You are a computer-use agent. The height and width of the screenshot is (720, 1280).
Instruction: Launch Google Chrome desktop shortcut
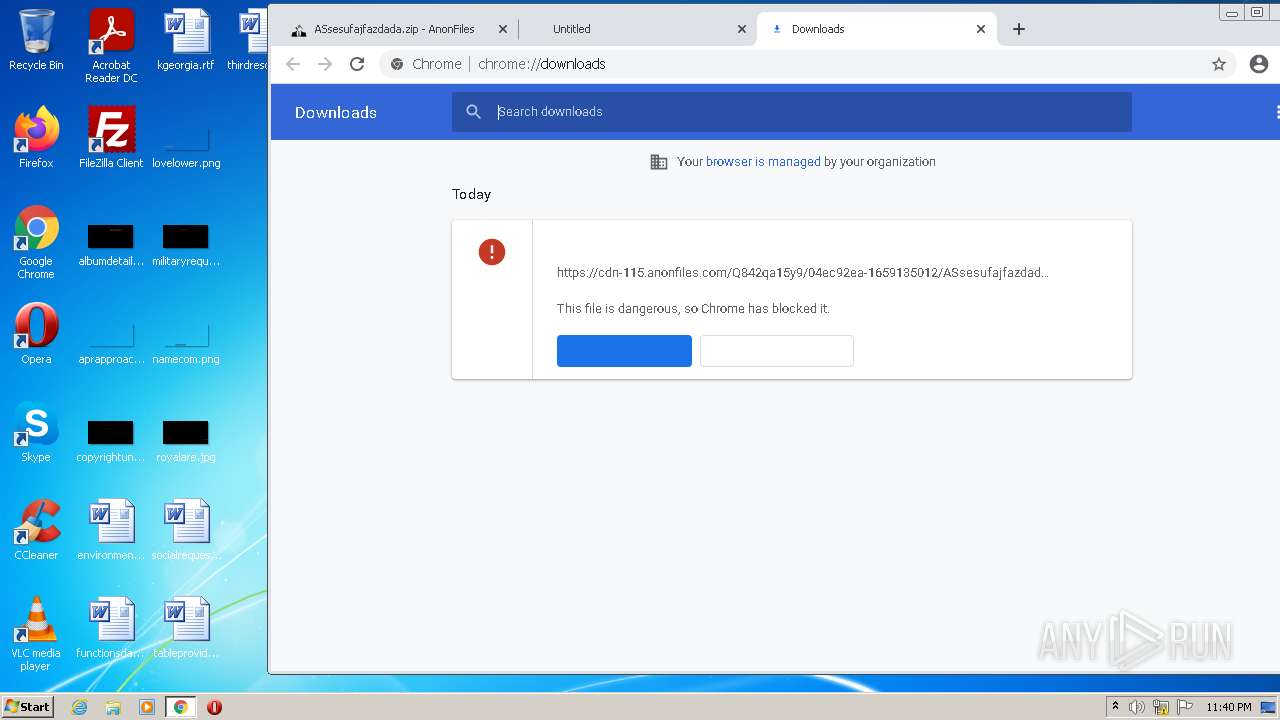point(36,242)
